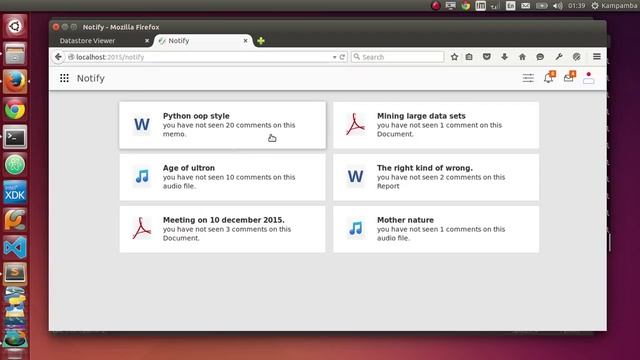Close the Datastore Viewer tab

[x=147, y=41]
